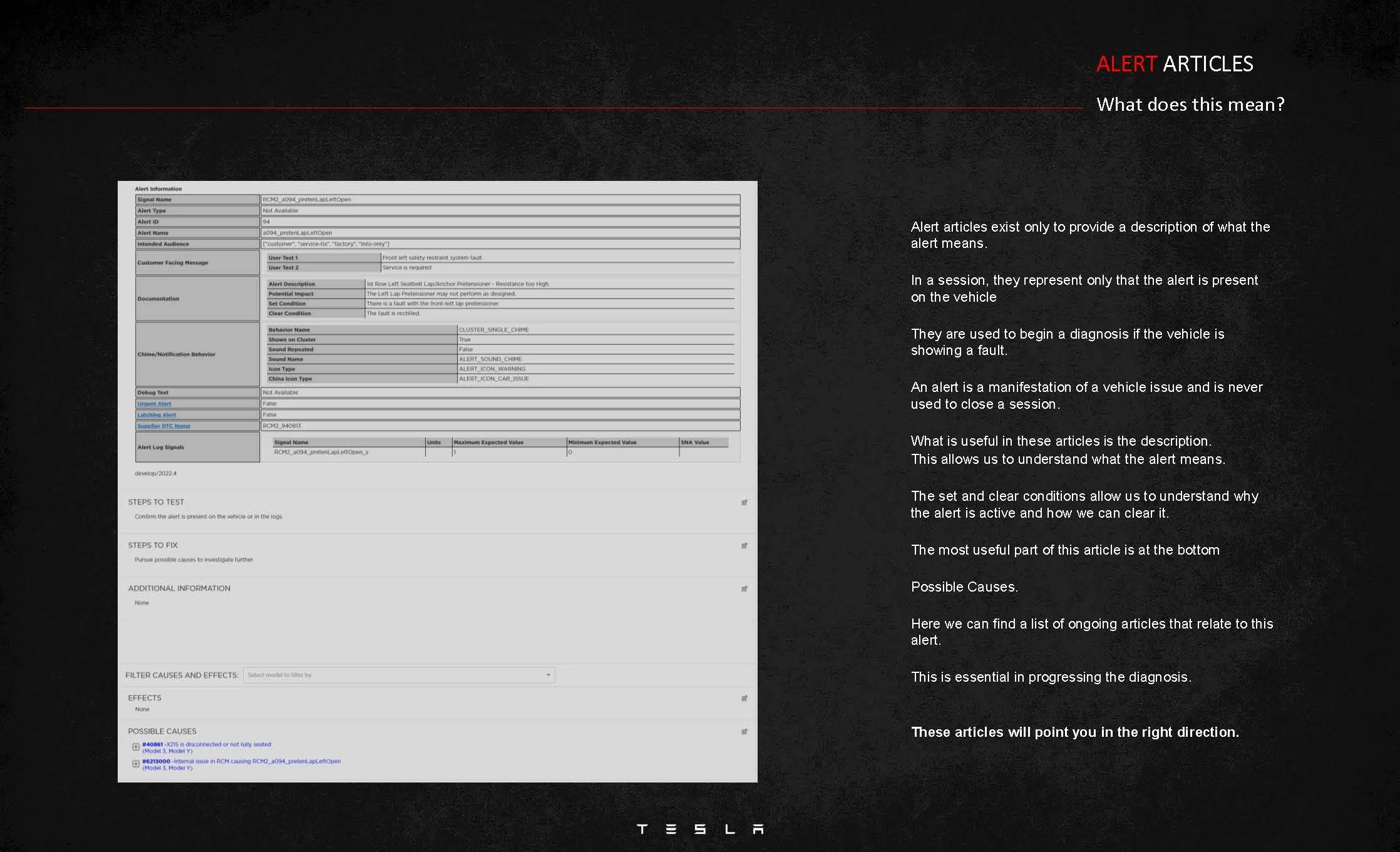Open the Supplier DTC Name link
The width and height of the screenshot is (1400, 852).
(163, 426)
